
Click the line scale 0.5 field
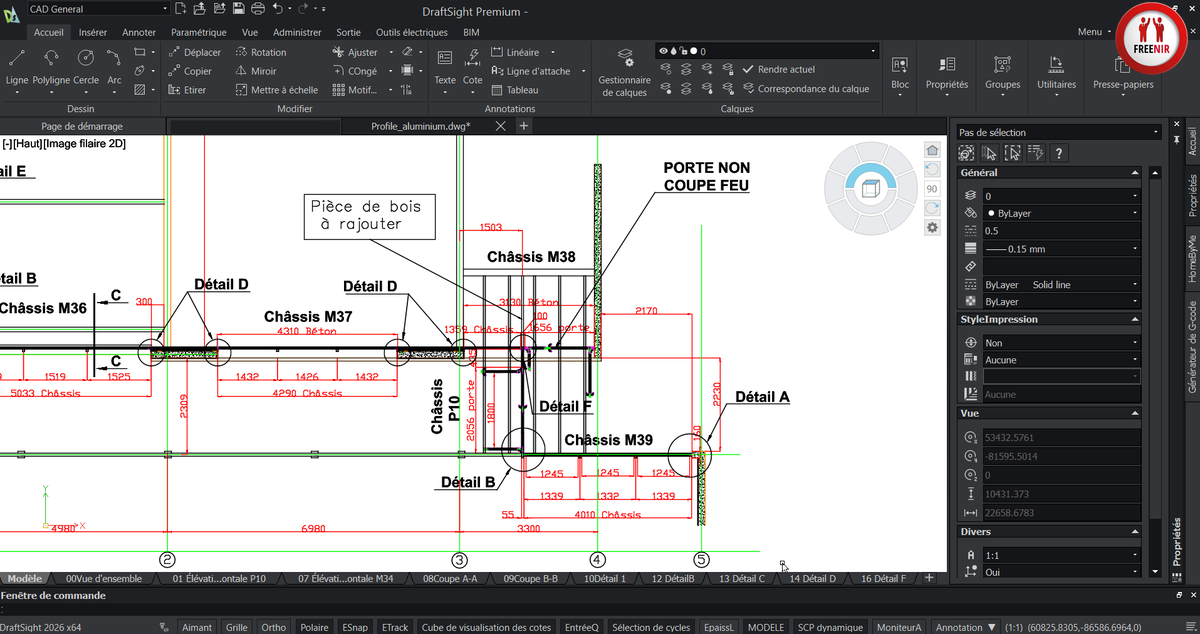pyautogui.click(x=1061, y=231)
